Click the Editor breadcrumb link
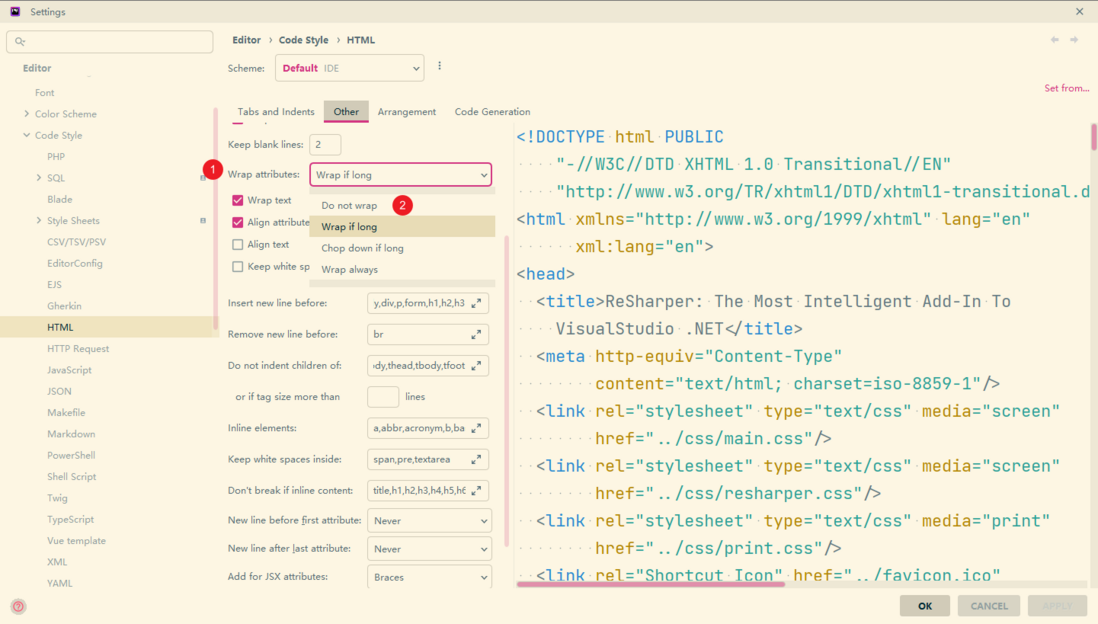 (246, 40)
